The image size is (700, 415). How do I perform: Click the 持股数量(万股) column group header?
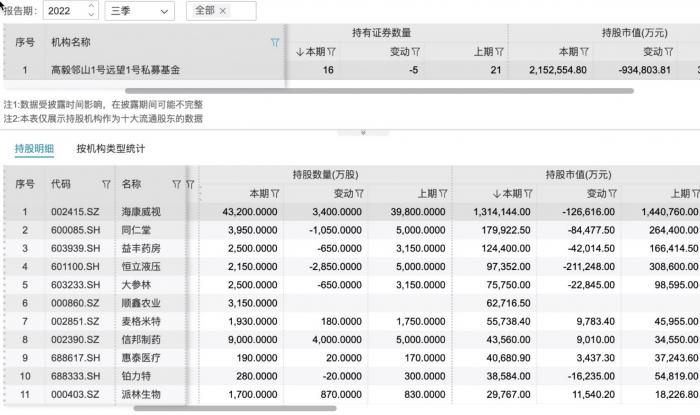325,174
